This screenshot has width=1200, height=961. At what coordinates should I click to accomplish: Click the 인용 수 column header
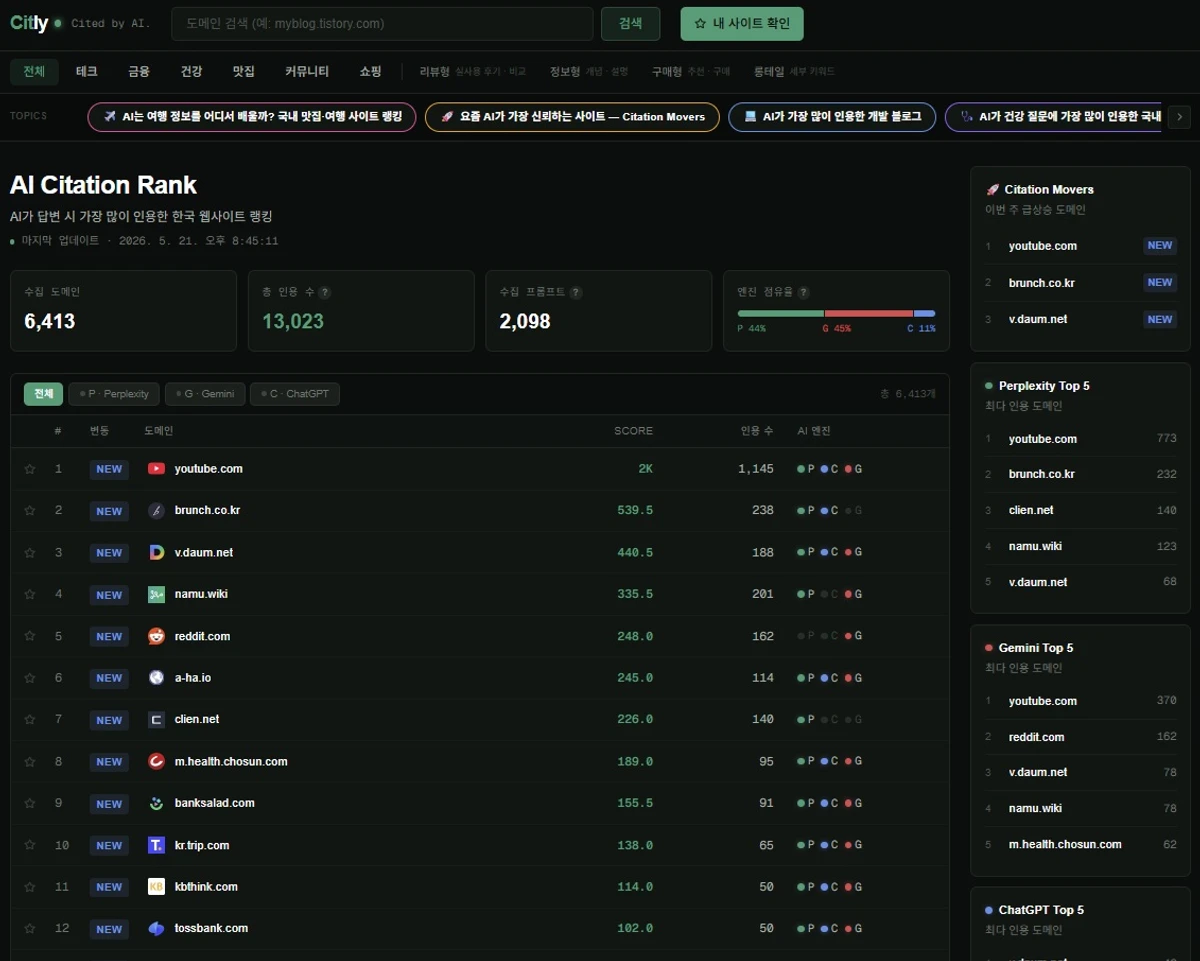[757, 431]
